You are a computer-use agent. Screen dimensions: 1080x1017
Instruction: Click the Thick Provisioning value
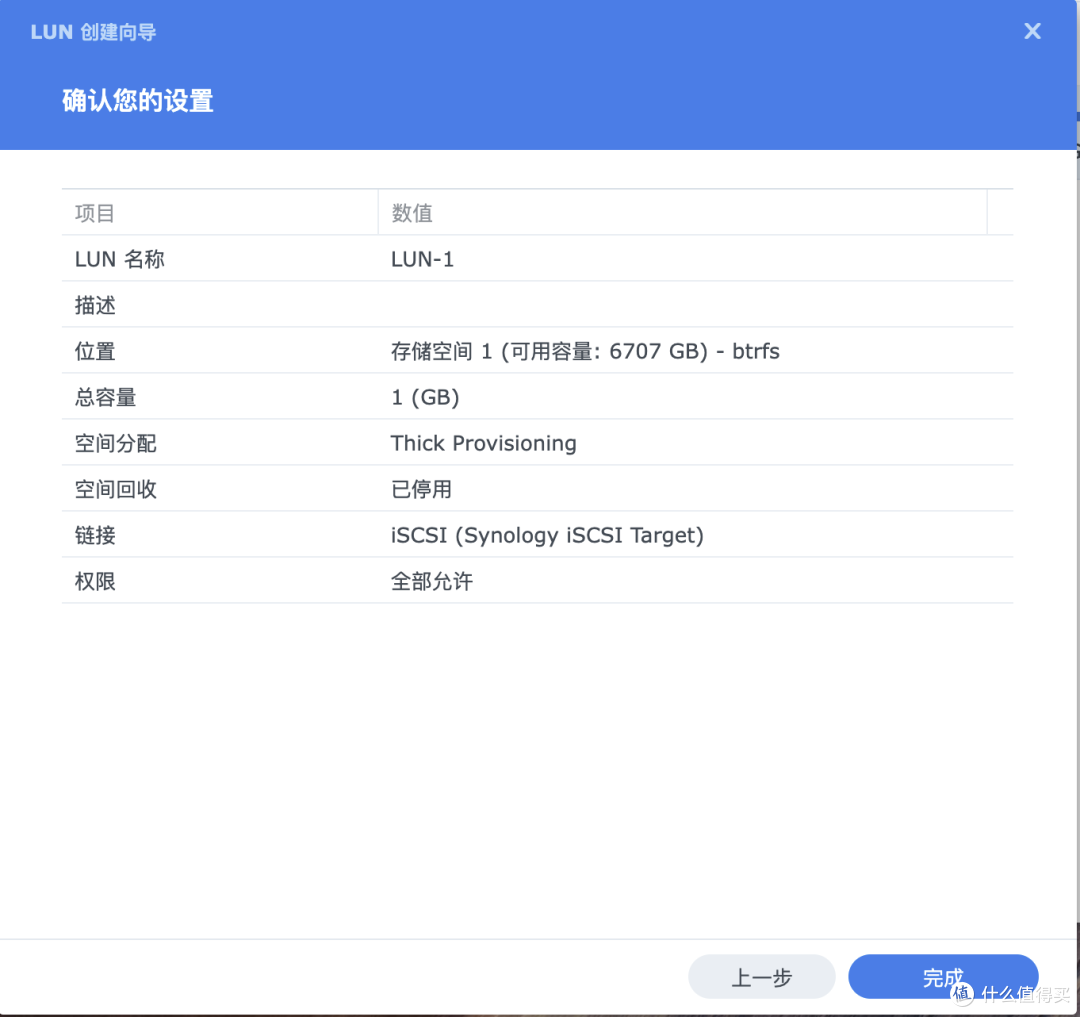pyautogui.click(x=484, y=443)
